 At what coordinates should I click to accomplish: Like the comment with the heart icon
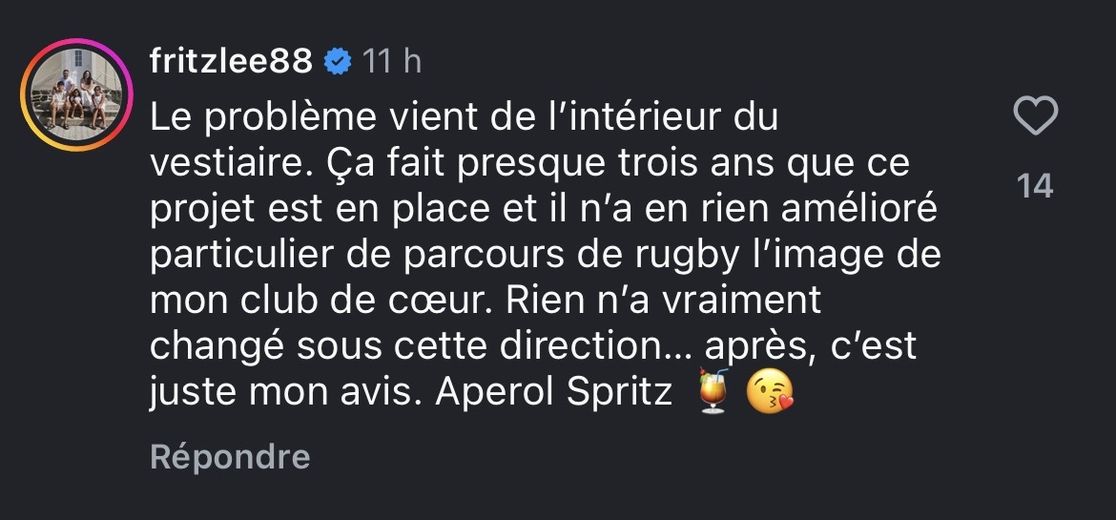1035,118
